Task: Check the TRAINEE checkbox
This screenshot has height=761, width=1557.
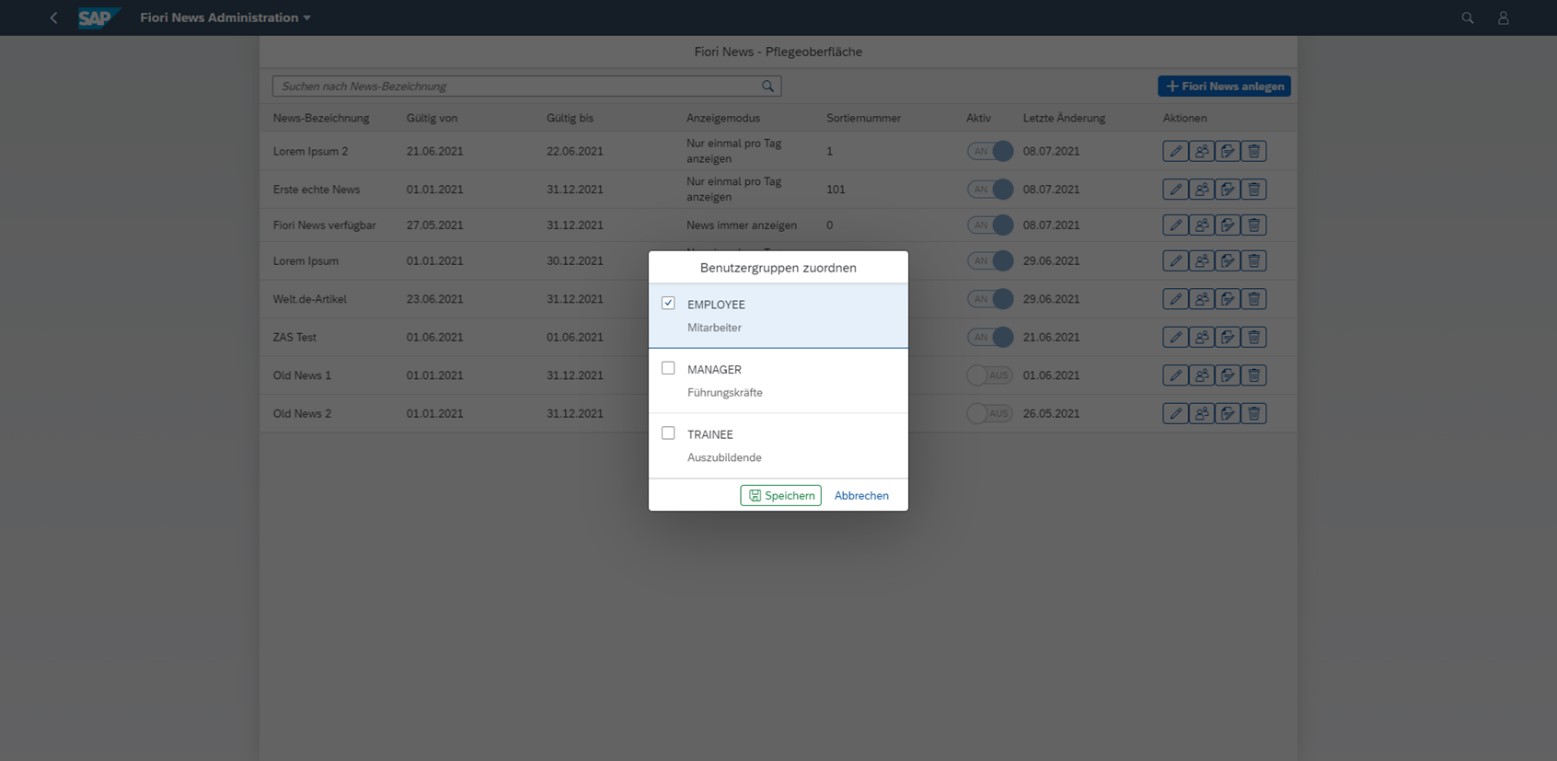Action: click(x=668, y=433)
